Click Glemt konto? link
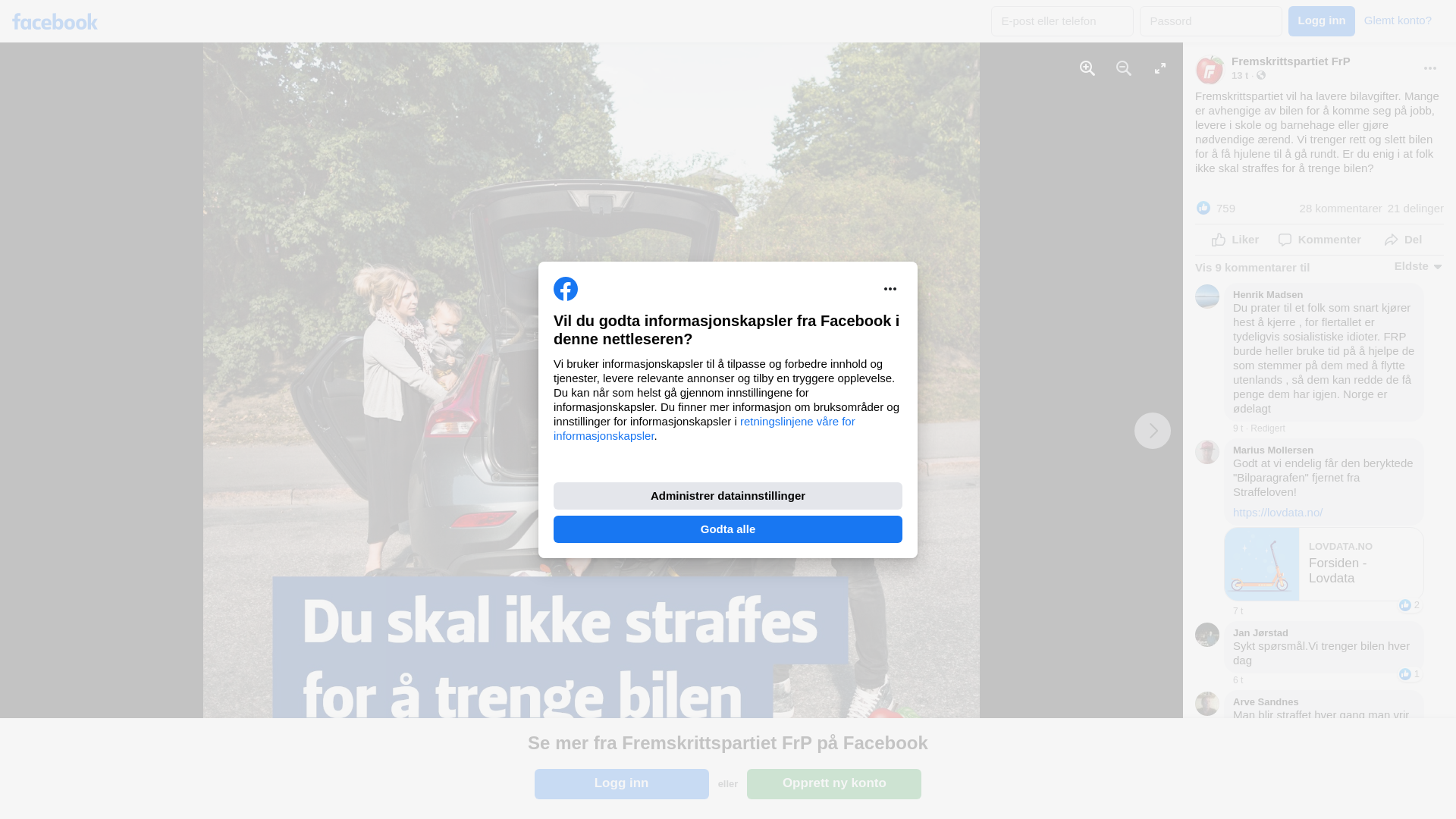 pyautogui.click(x=1397, y=20)
